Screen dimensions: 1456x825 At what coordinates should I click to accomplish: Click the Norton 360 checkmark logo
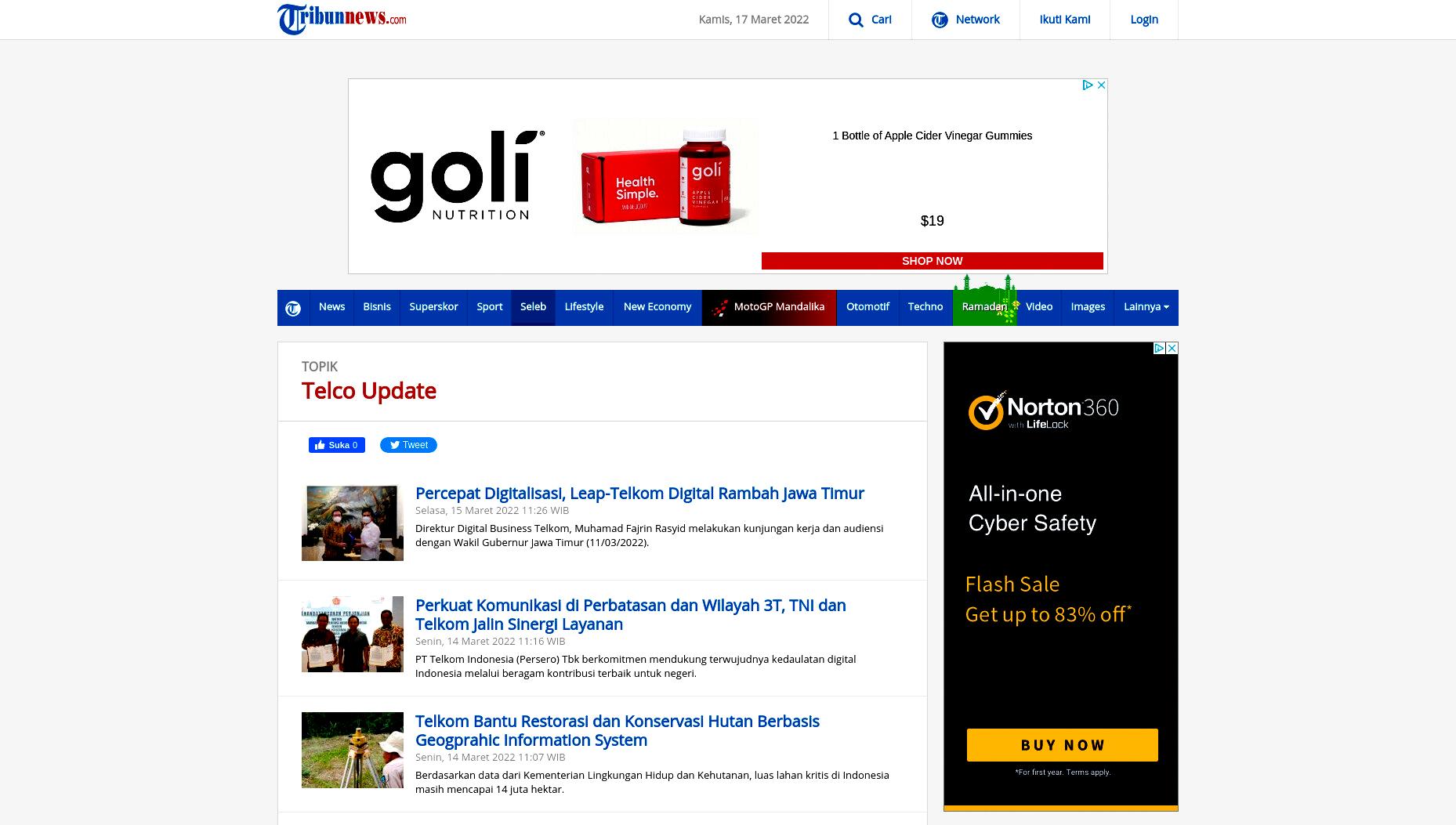(986, 411)
